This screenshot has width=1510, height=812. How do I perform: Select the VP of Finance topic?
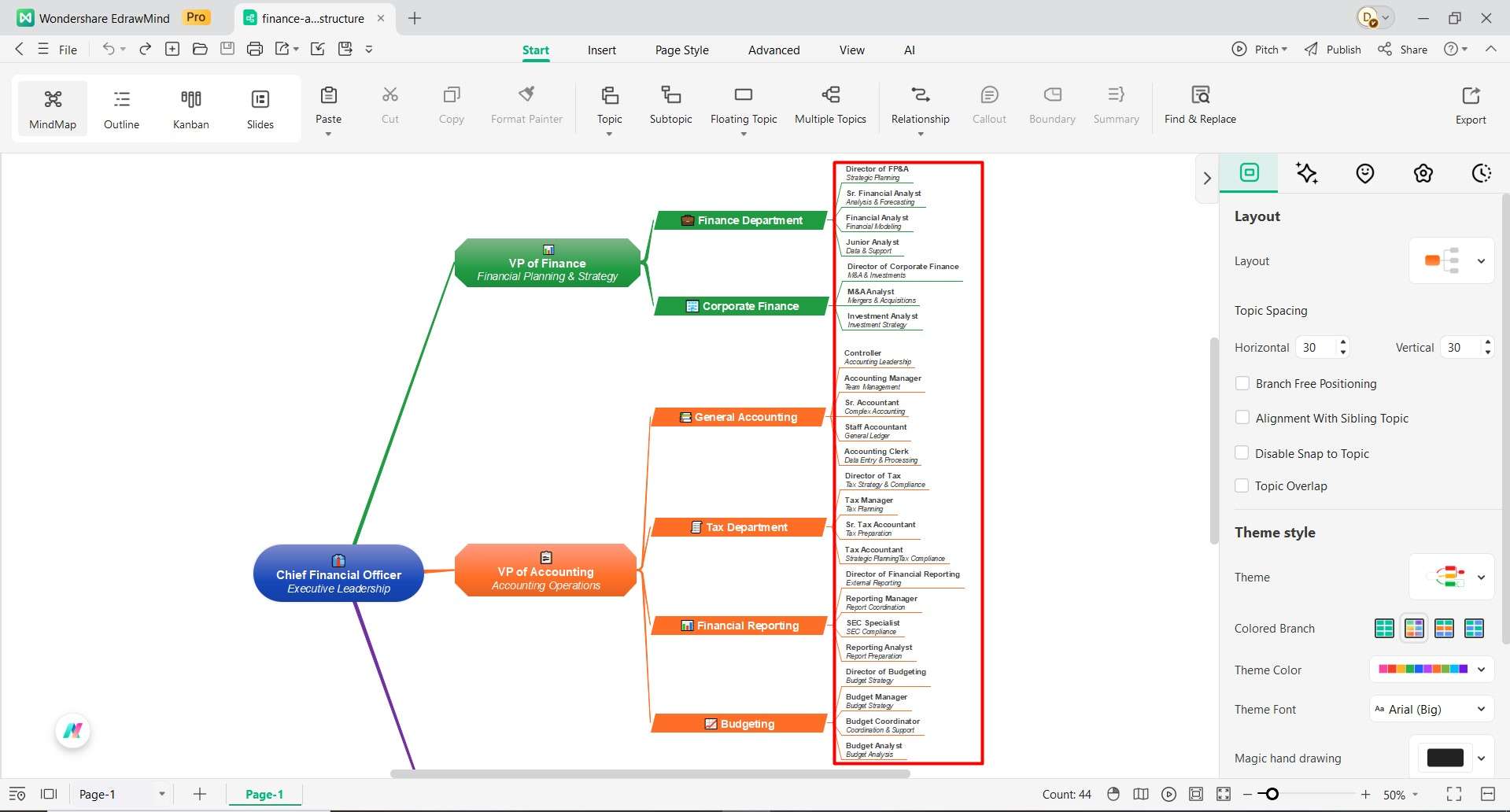coord(548,262)
